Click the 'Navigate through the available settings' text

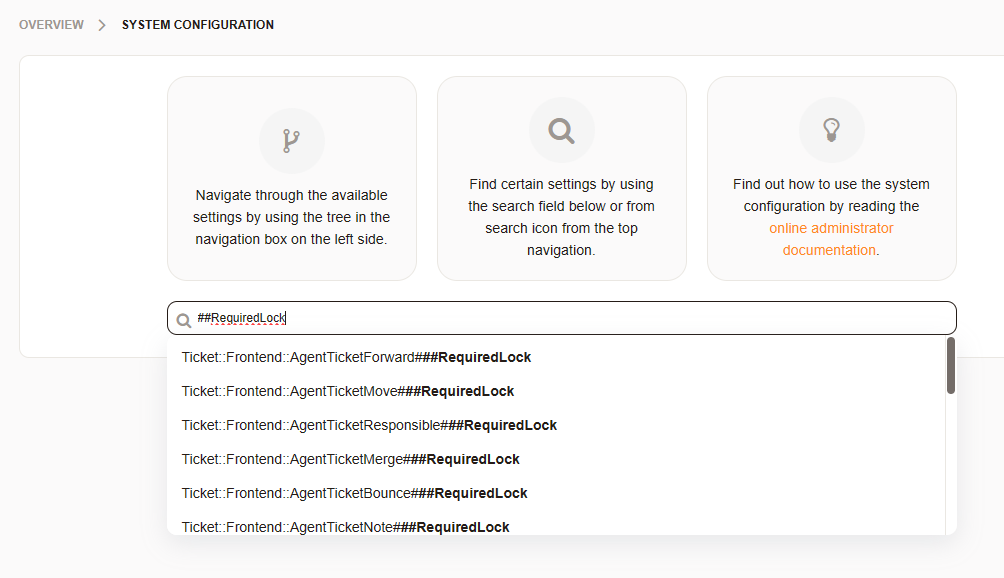[291, 217]
